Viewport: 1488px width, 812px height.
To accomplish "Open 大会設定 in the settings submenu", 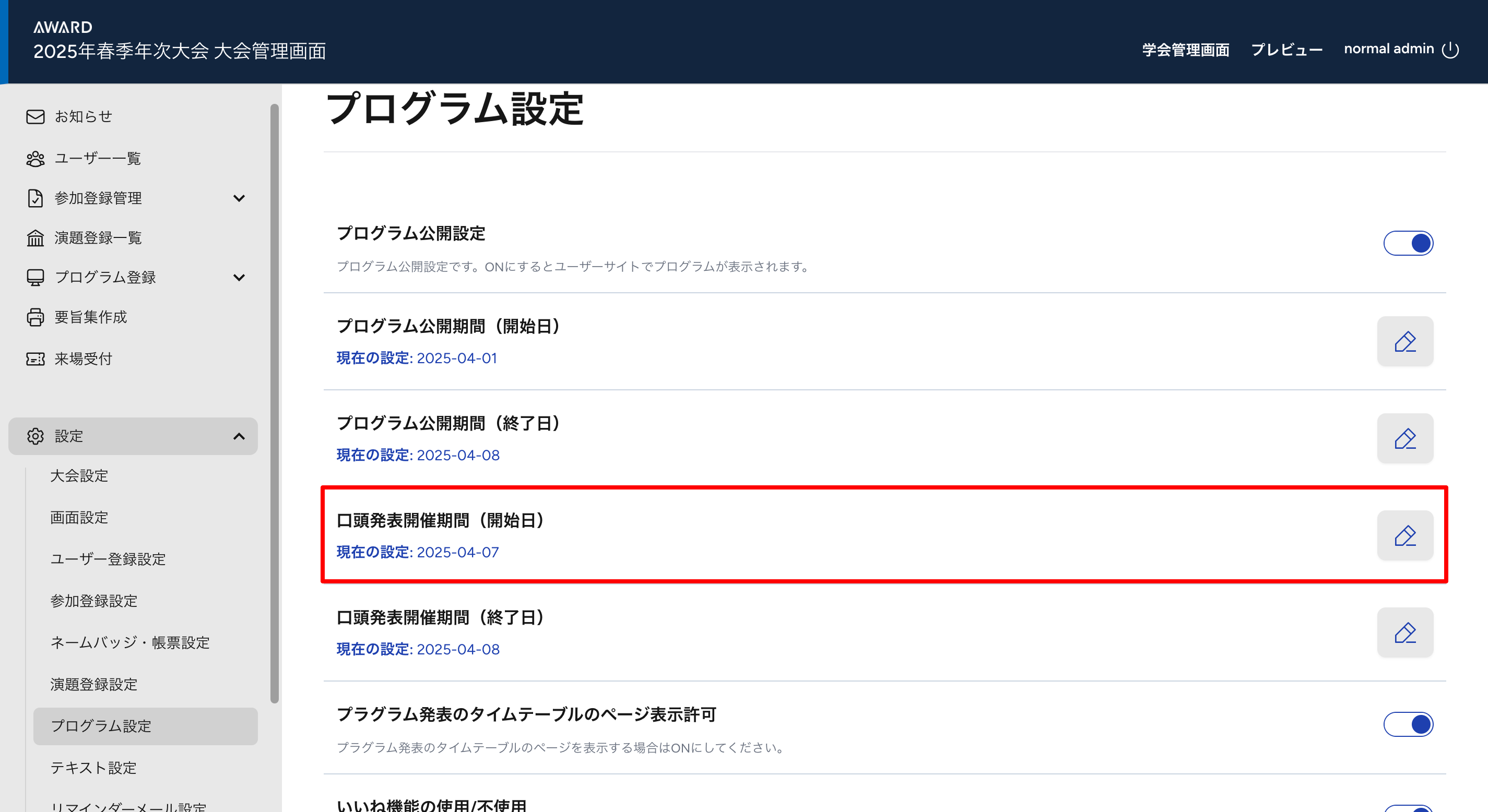I will 79,476.
